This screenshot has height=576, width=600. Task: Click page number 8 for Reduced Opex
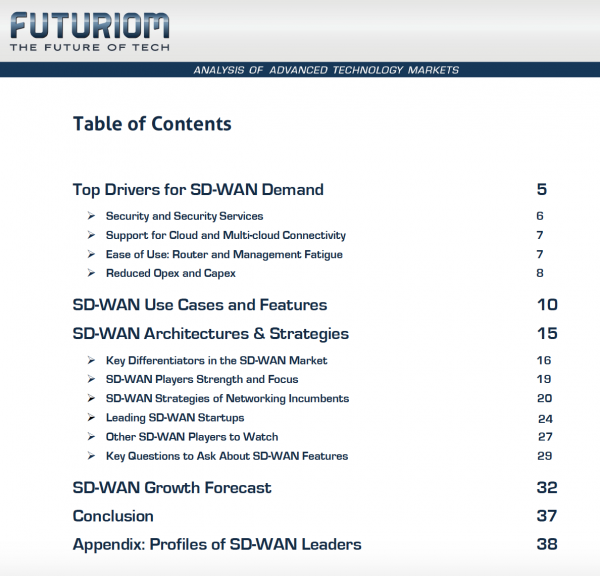(x=540, y=273)
